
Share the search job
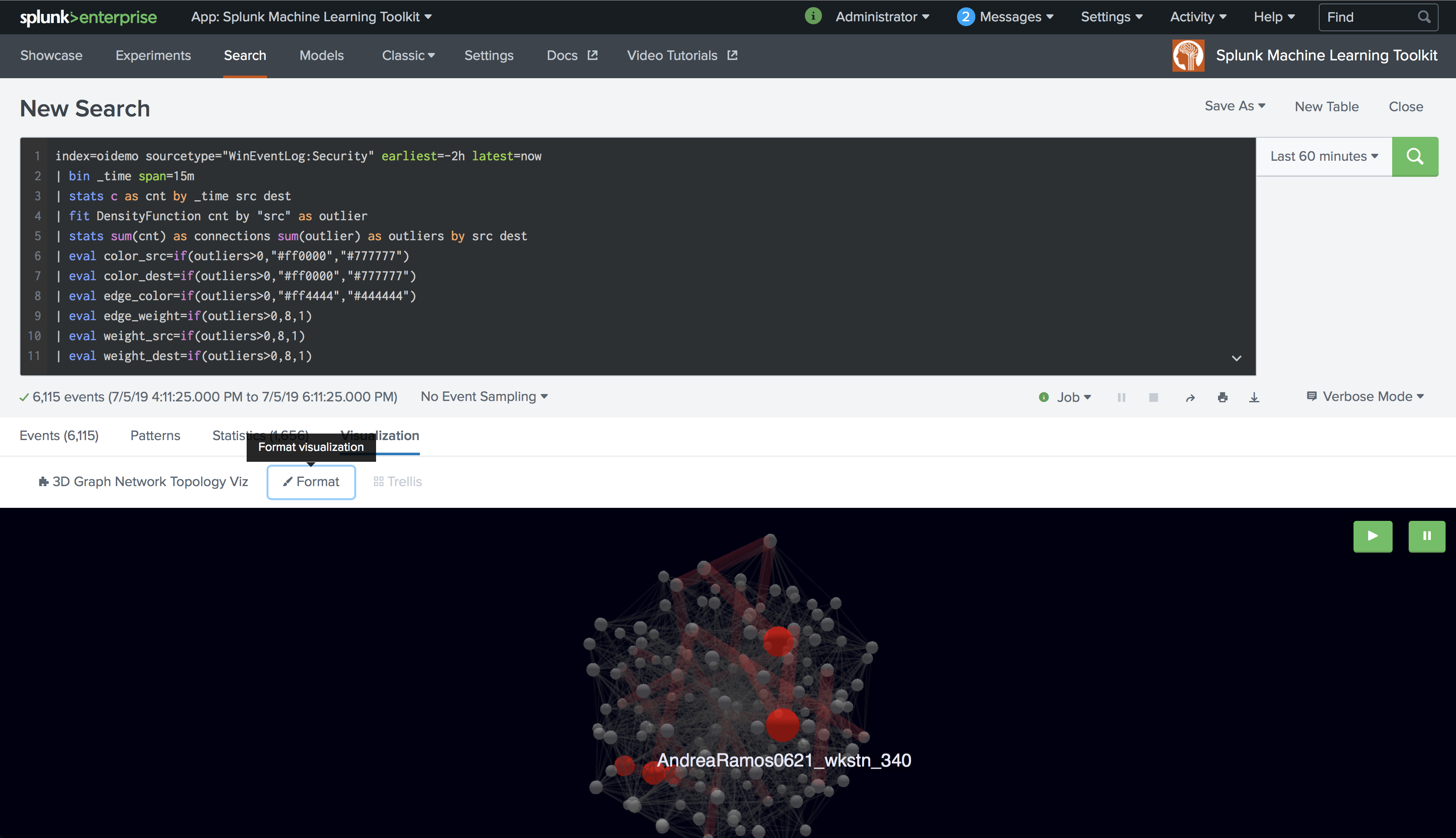[1190, 397]
